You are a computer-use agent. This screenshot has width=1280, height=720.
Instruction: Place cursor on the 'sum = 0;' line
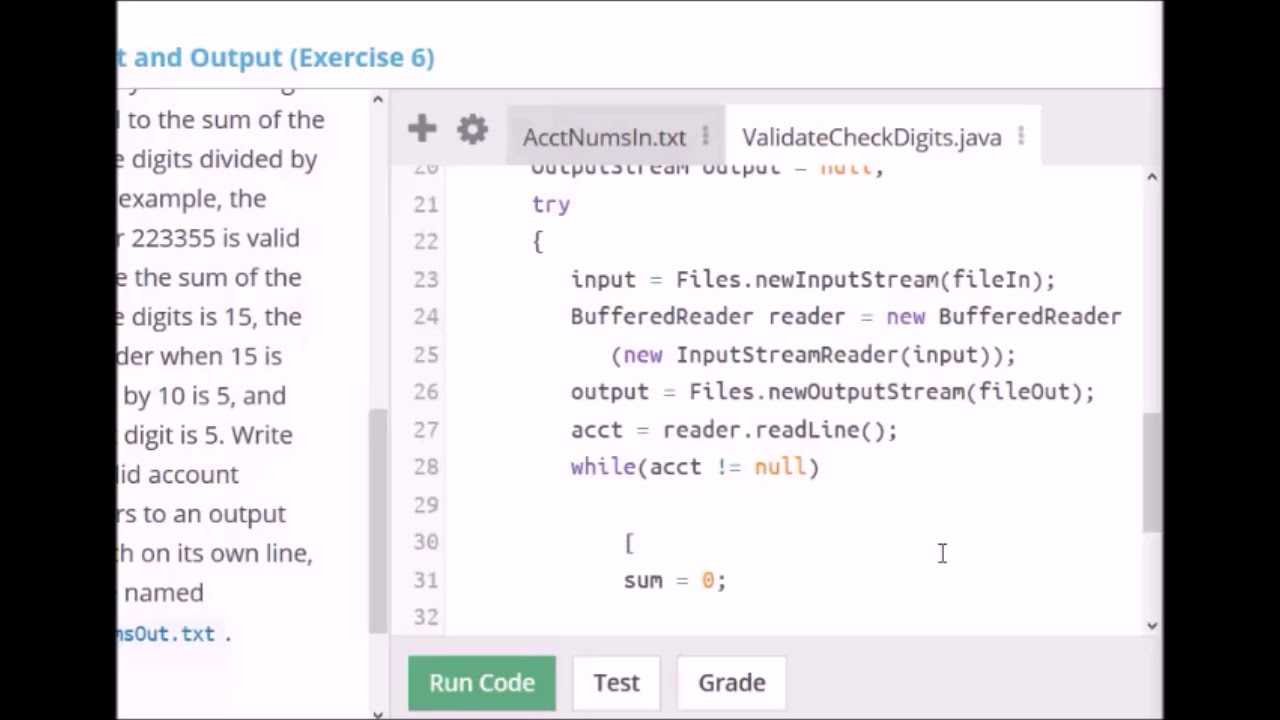[x=674, y=580]
